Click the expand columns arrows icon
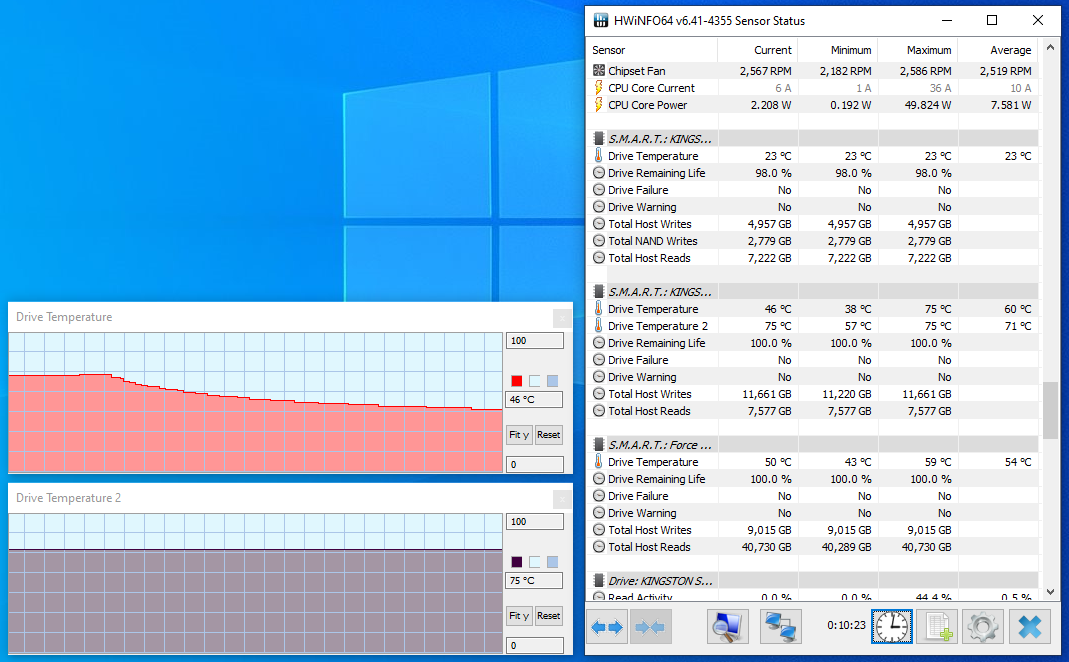The height and width of the screenshot is (662, 1069). [607, 627]
